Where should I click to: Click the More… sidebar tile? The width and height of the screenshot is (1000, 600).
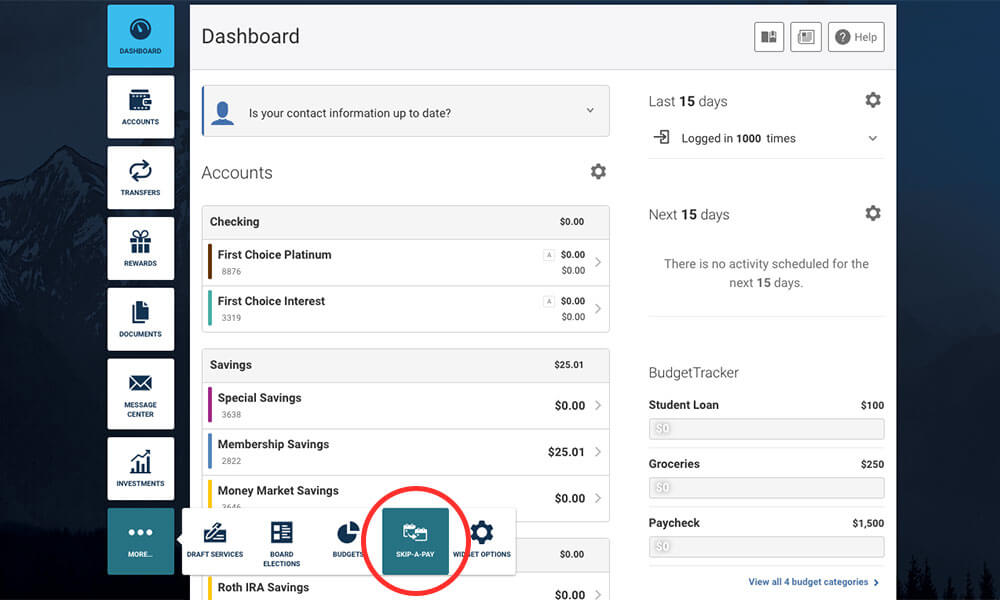point(140,541)
